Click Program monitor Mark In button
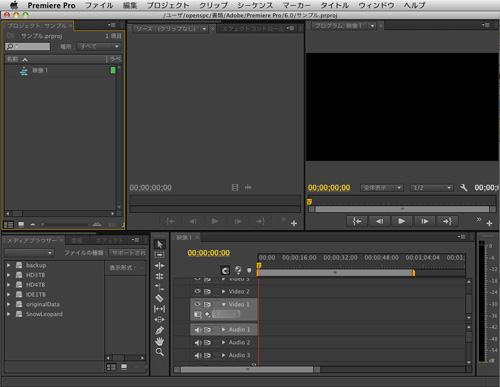This screenshot has width=500, height=387. (357, 221)
